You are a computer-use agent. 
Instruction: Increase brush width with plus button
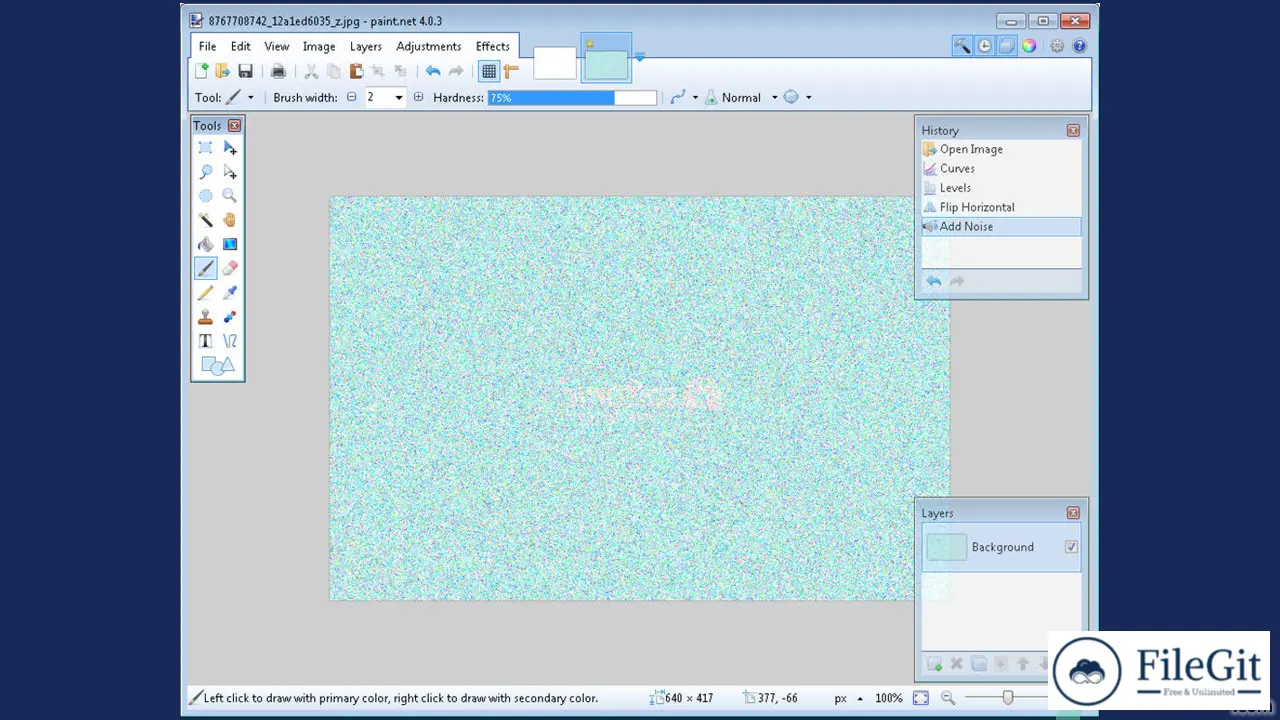(418, 98)
